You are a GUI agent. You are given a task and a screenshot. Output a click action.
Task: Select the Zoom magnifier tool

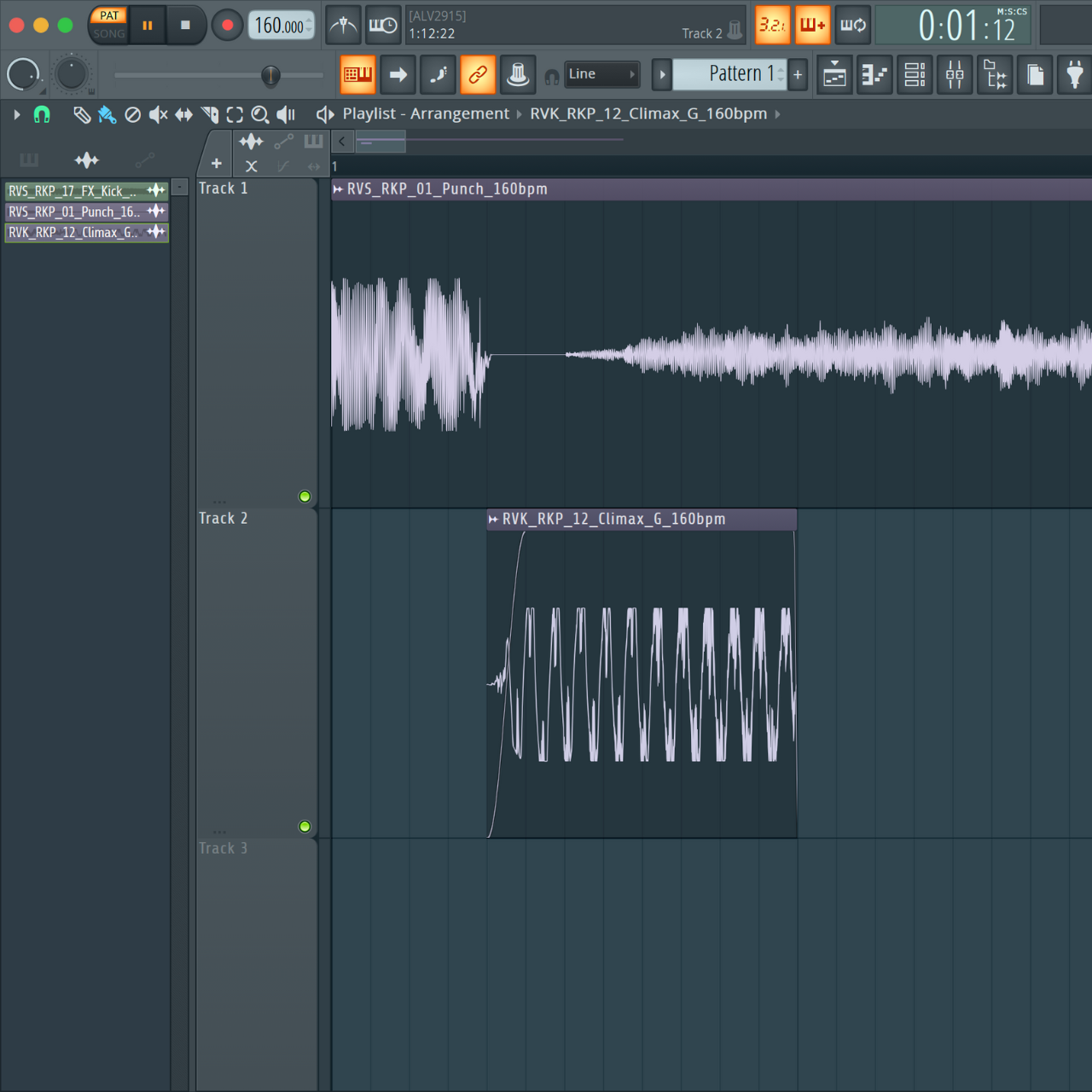click(x=260, y=114)
